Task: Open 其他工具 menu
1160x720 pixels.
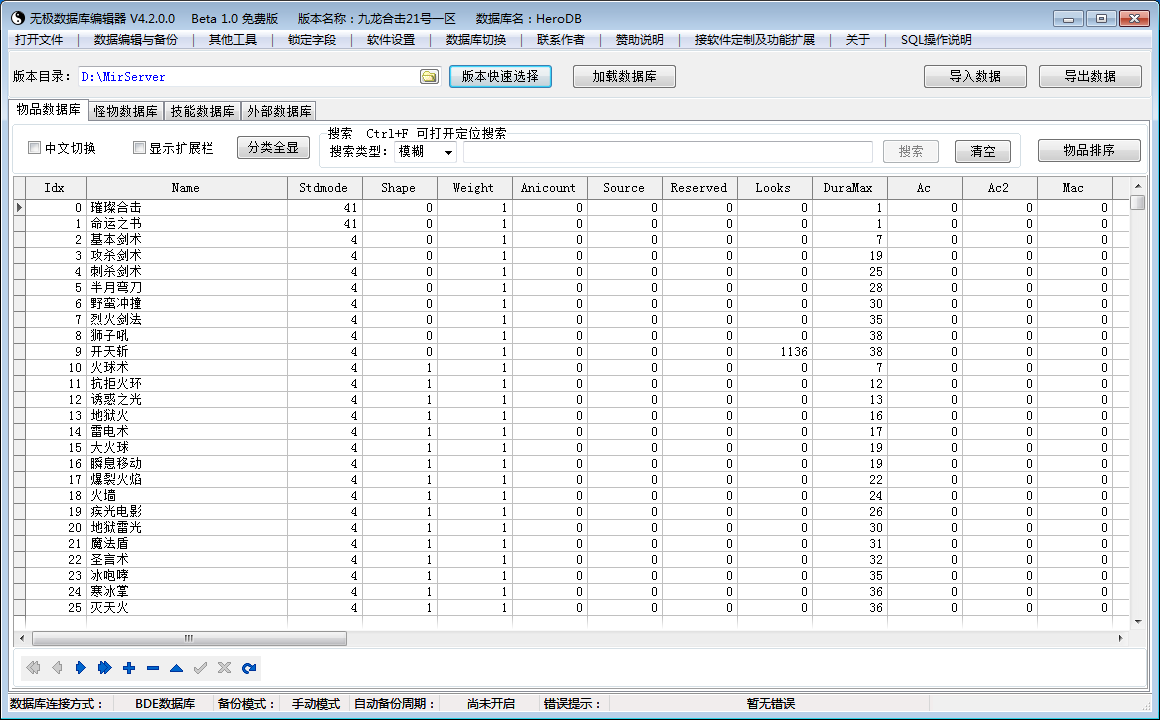Action: tap(232, 40)
